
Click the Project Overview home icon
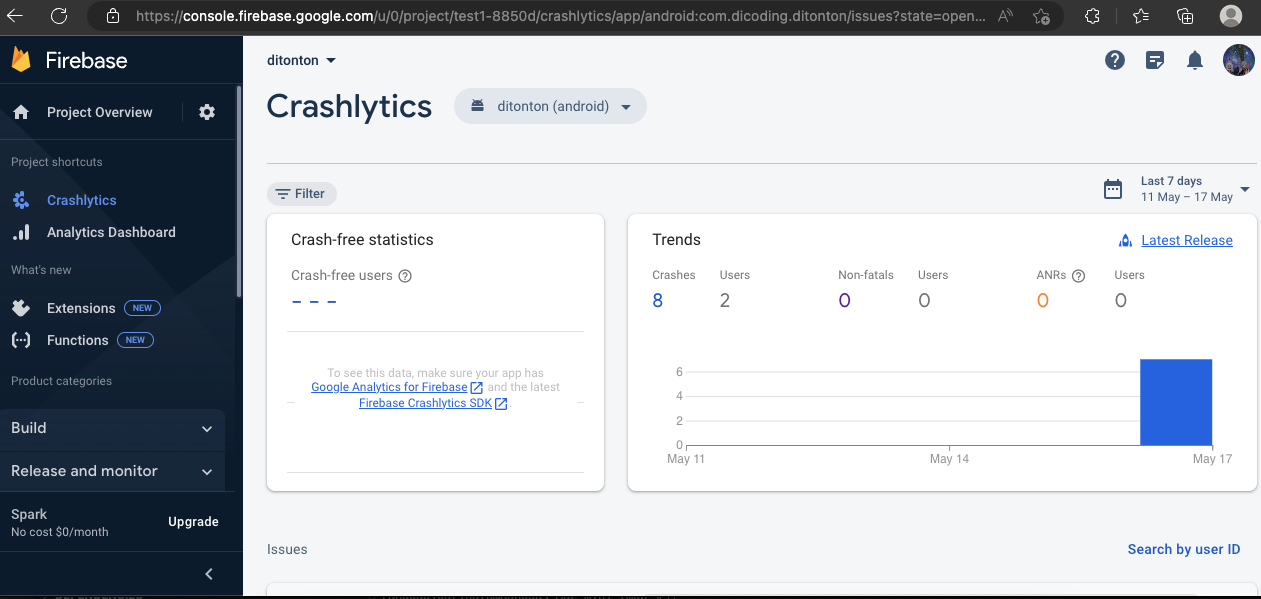[x=21, y=112]
